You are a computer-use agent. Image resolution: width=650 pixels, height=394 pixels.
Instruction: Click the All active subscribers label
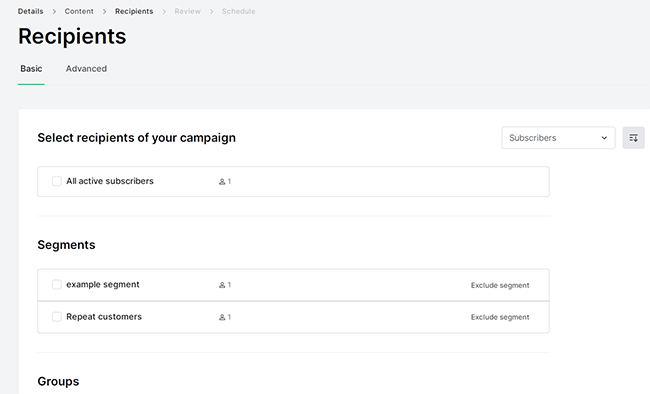(x=110, y=181)
